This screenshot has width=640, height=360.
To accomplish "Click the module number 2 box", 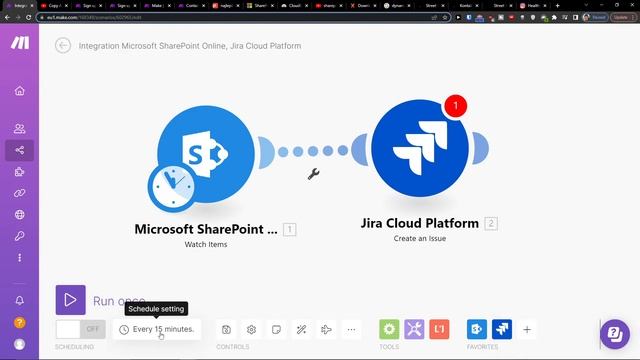I will (x=491, y=223).
